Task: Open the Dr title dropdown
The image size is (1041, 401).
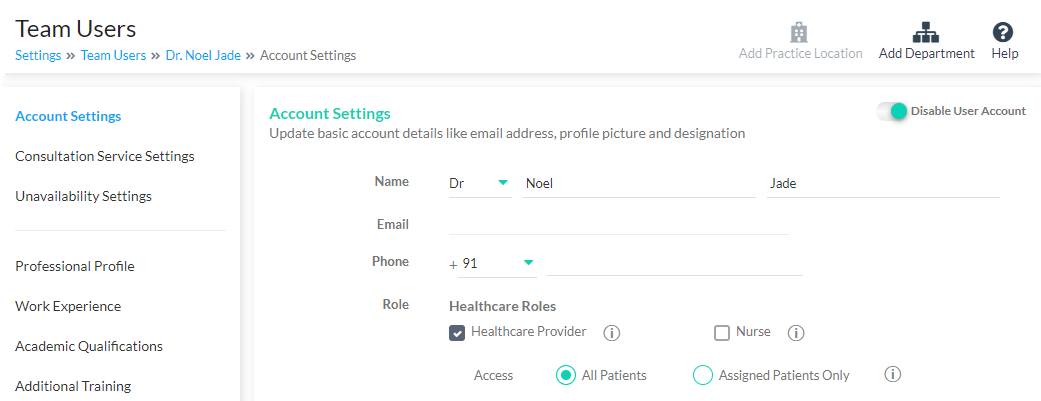Action: 480,184
